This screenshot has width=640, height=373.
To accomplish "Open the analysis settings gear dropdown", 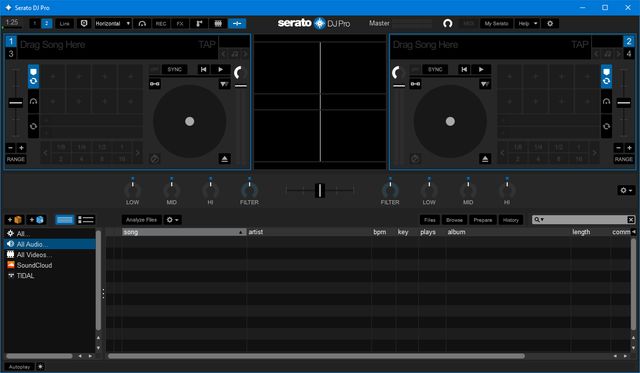I will (x=172, y=220).
